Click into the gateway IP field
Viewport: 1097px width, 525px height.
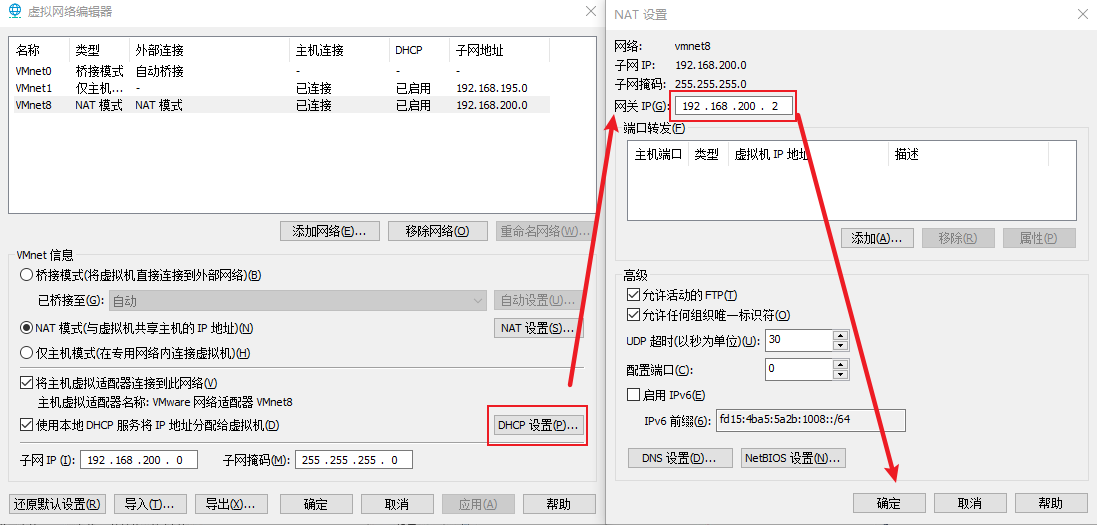732,106
